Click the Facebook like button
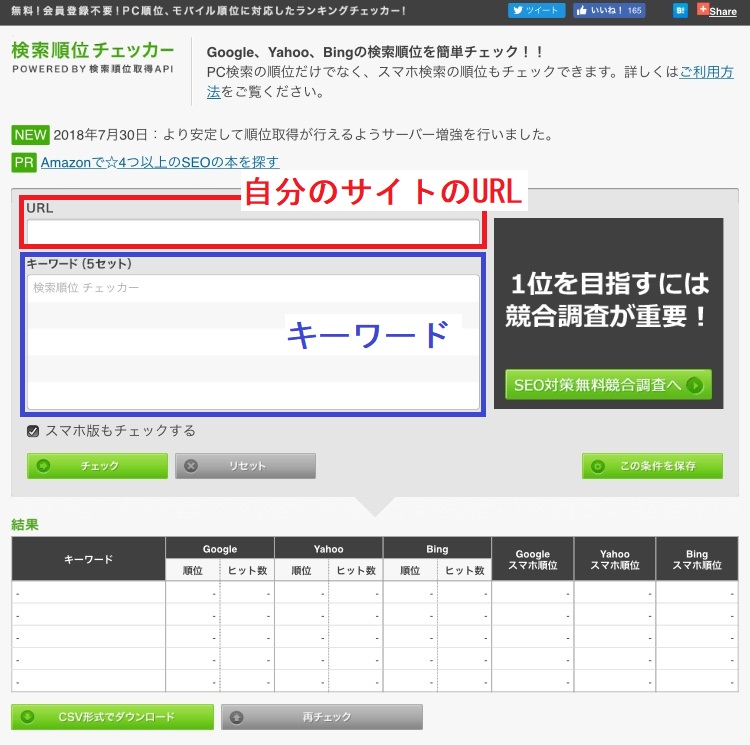 pyautogui.click(x=609, y=11)
